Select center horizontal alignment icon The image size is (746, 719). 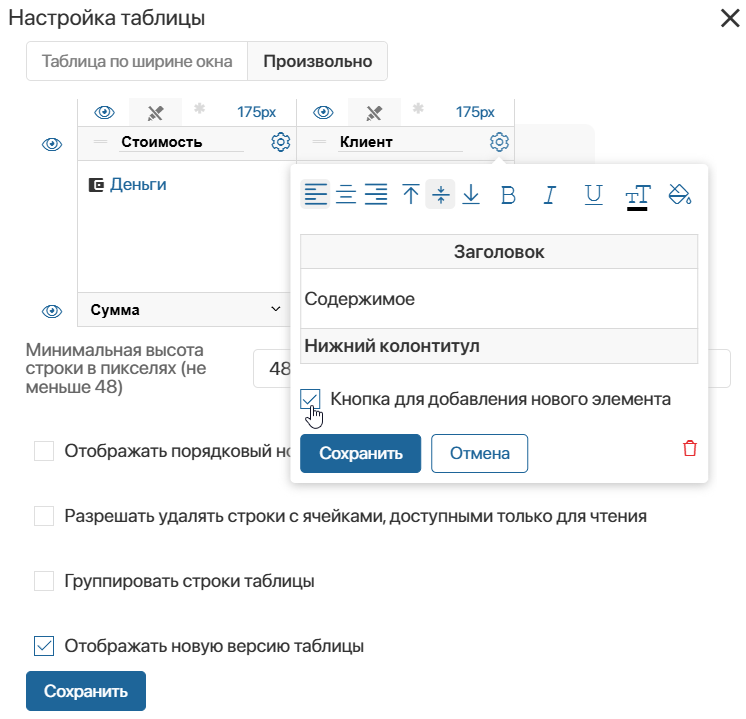tap(346, 195)
